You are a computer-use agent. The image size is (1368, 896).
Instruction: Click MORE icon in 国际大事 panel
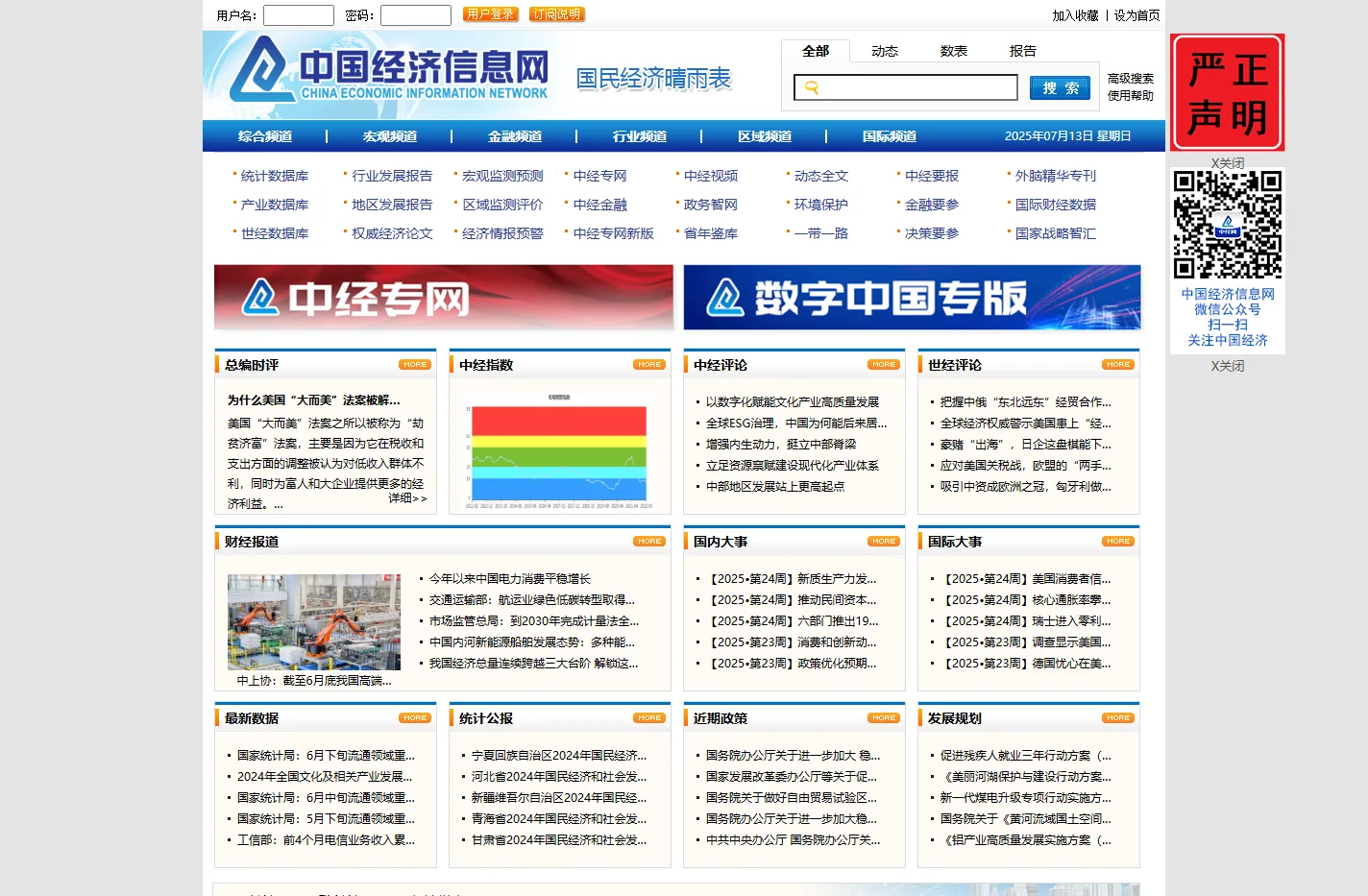(x=1118, y=542)
